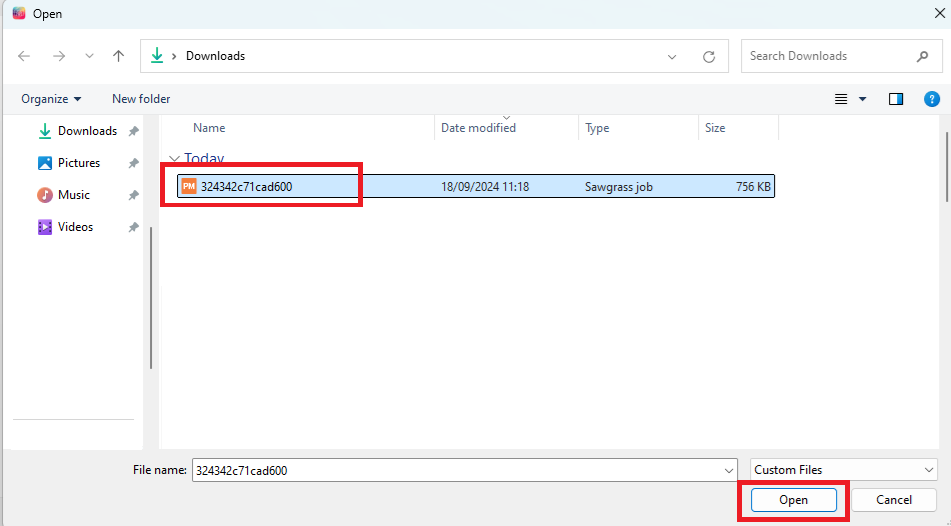The image size is (951, 526).
Task: Select Downloads in the address path
Action: [x=215, y=56]
